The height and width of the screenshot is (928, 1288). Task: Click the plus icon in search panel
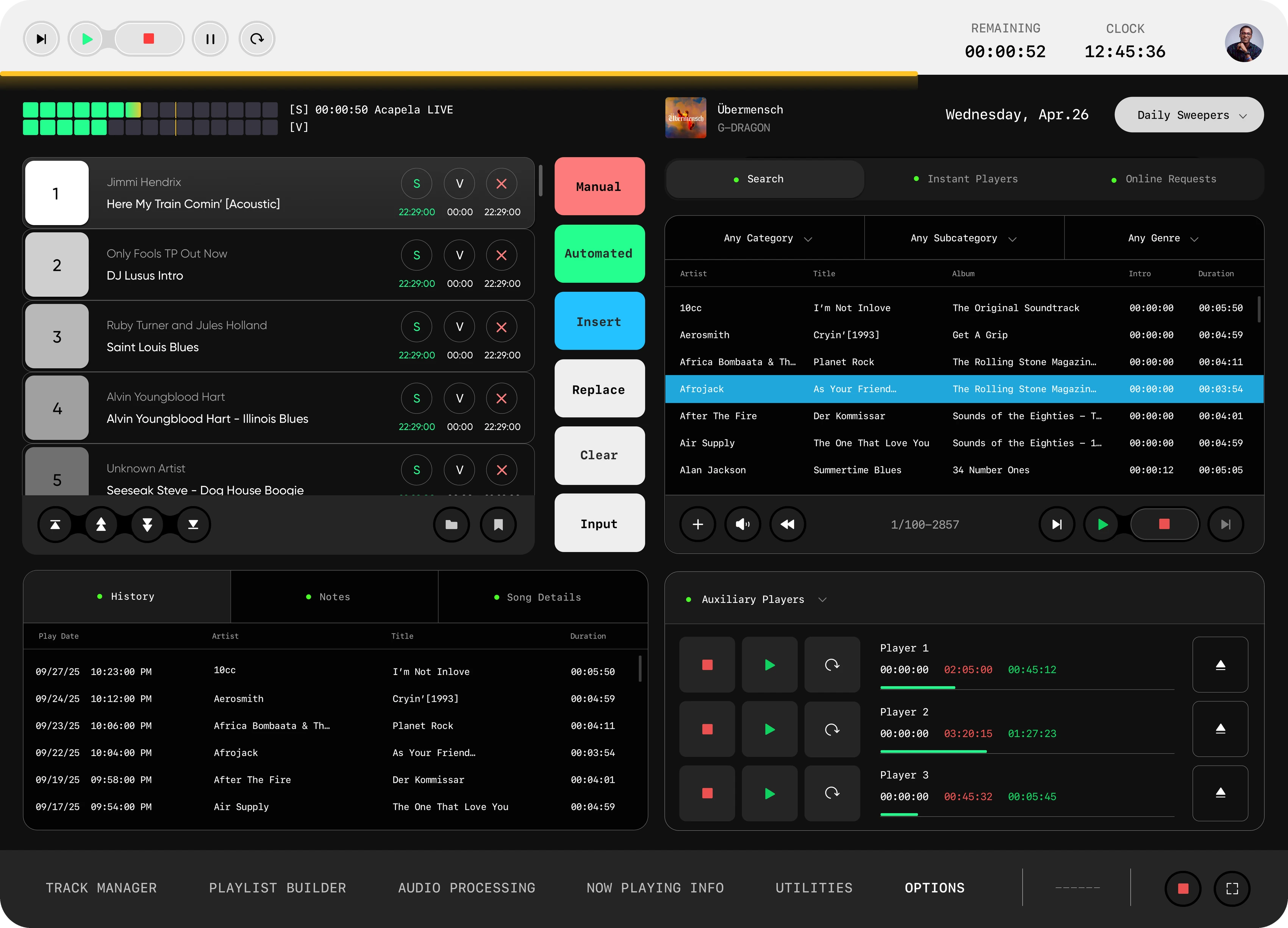tap(698, 524)
